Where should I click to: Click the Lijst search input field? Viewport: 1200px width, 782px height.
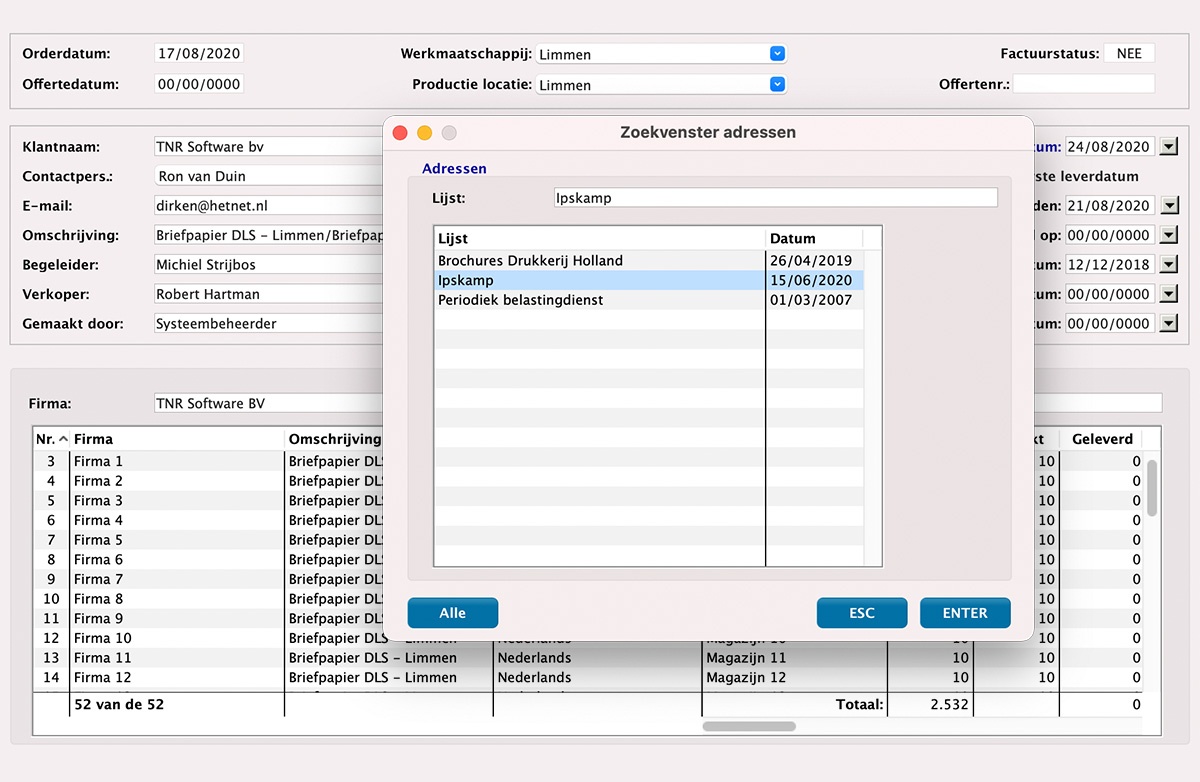click(775, 198)
